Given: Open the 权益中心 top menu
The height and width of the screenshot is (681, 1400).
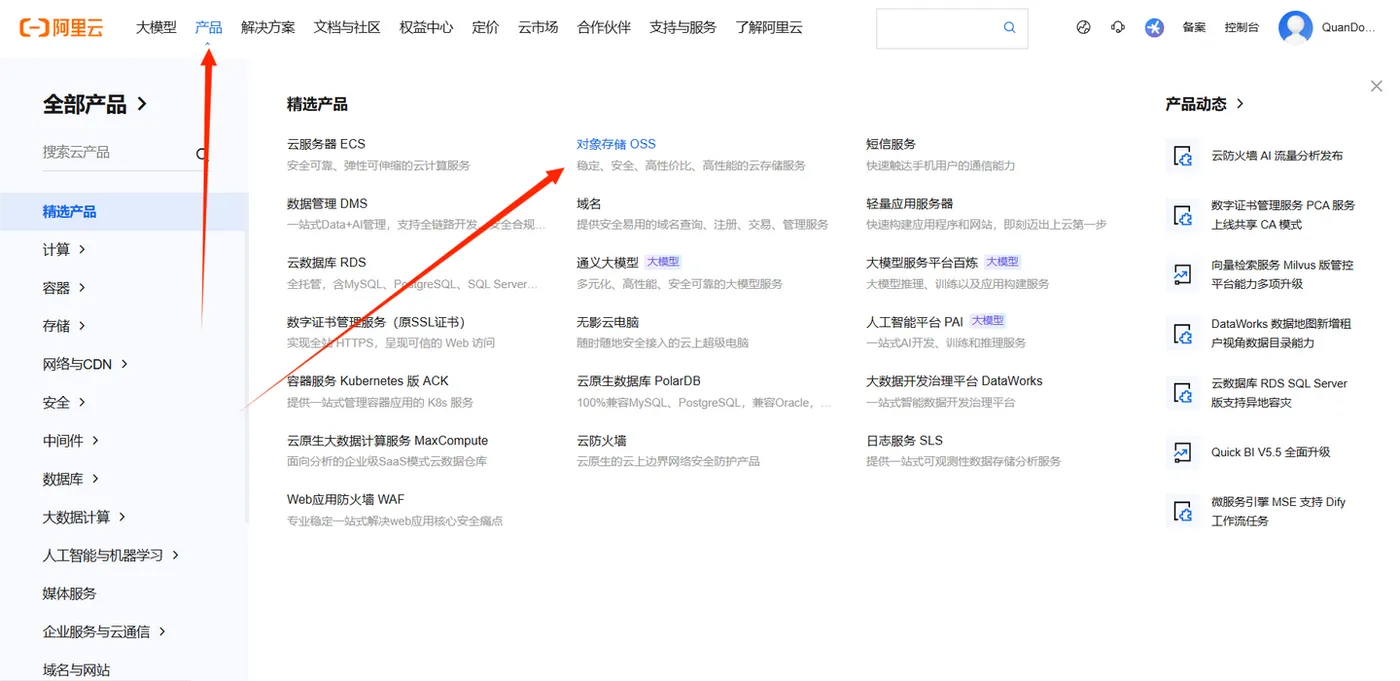Looking at the screenshot, I should [x=426, y=27].
